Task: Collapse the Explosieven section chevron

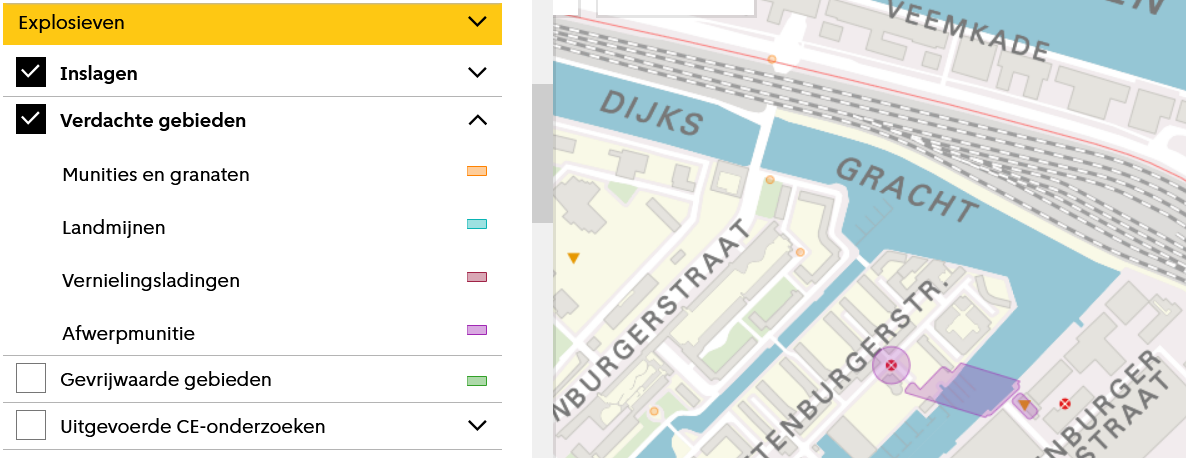Action: [477, 22]
